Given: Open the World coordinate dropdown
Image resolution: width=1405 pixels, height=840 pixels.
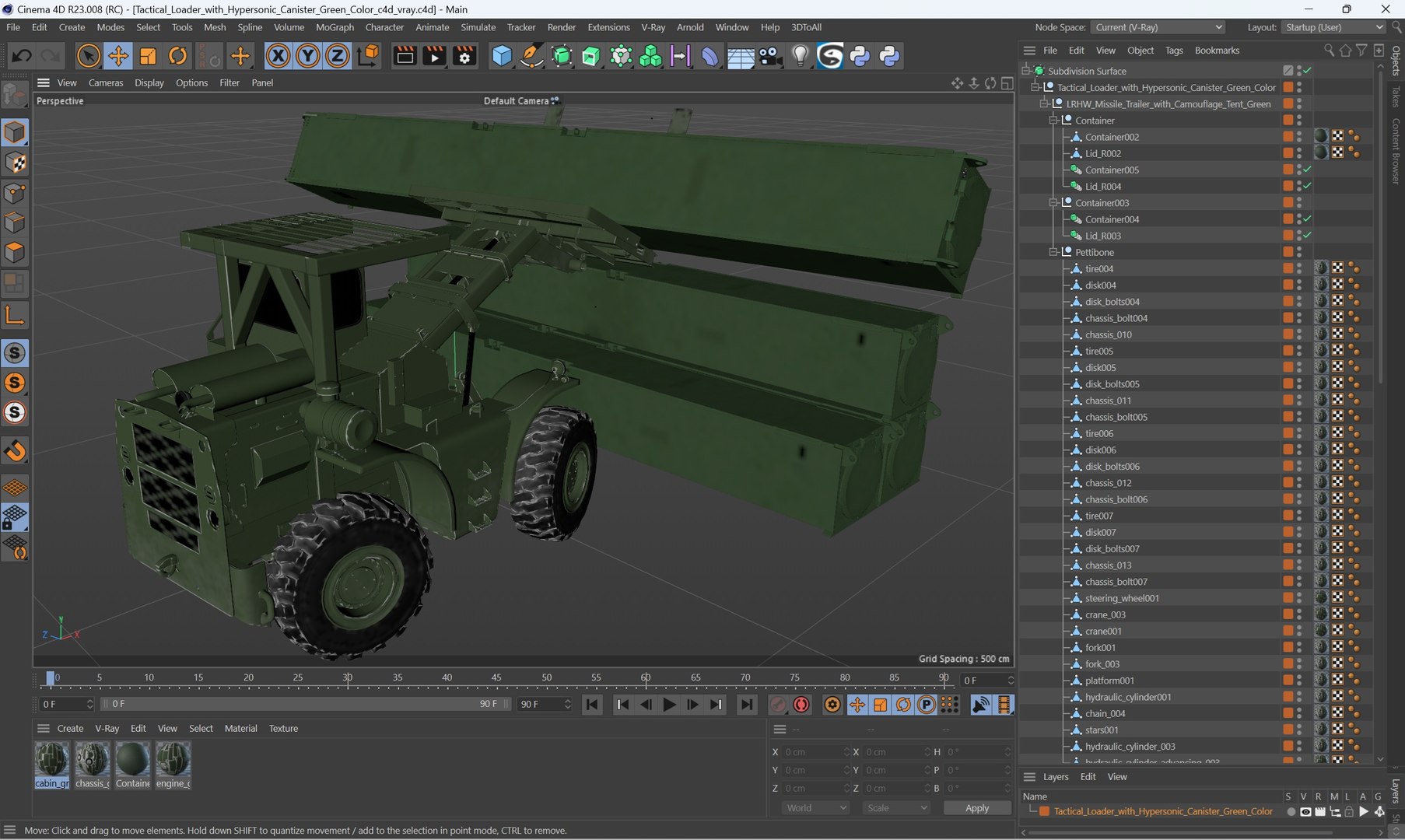Looking at the screenshot, I should click(815, 808).
